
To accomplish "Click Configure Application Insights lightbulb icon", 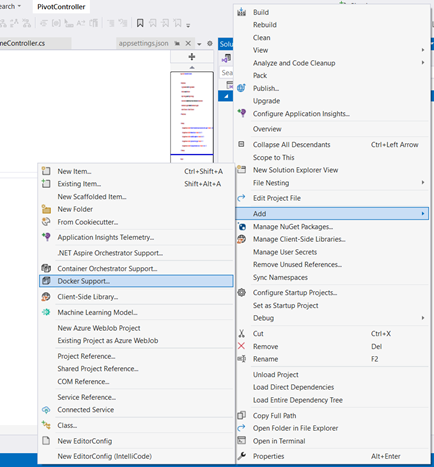I will (242, 113).
